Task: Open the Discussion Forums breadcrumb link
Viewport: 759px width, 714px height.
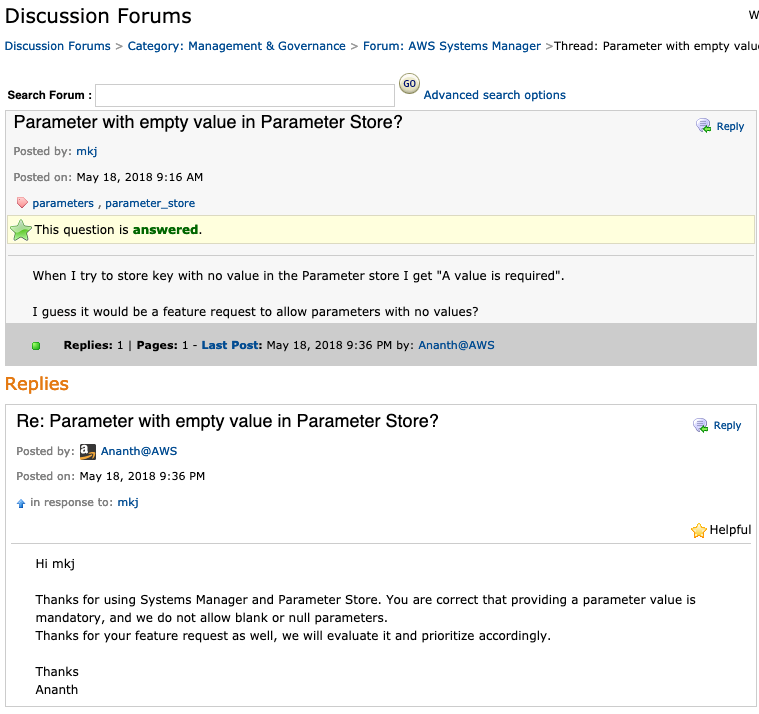Action: coord(58,46)
